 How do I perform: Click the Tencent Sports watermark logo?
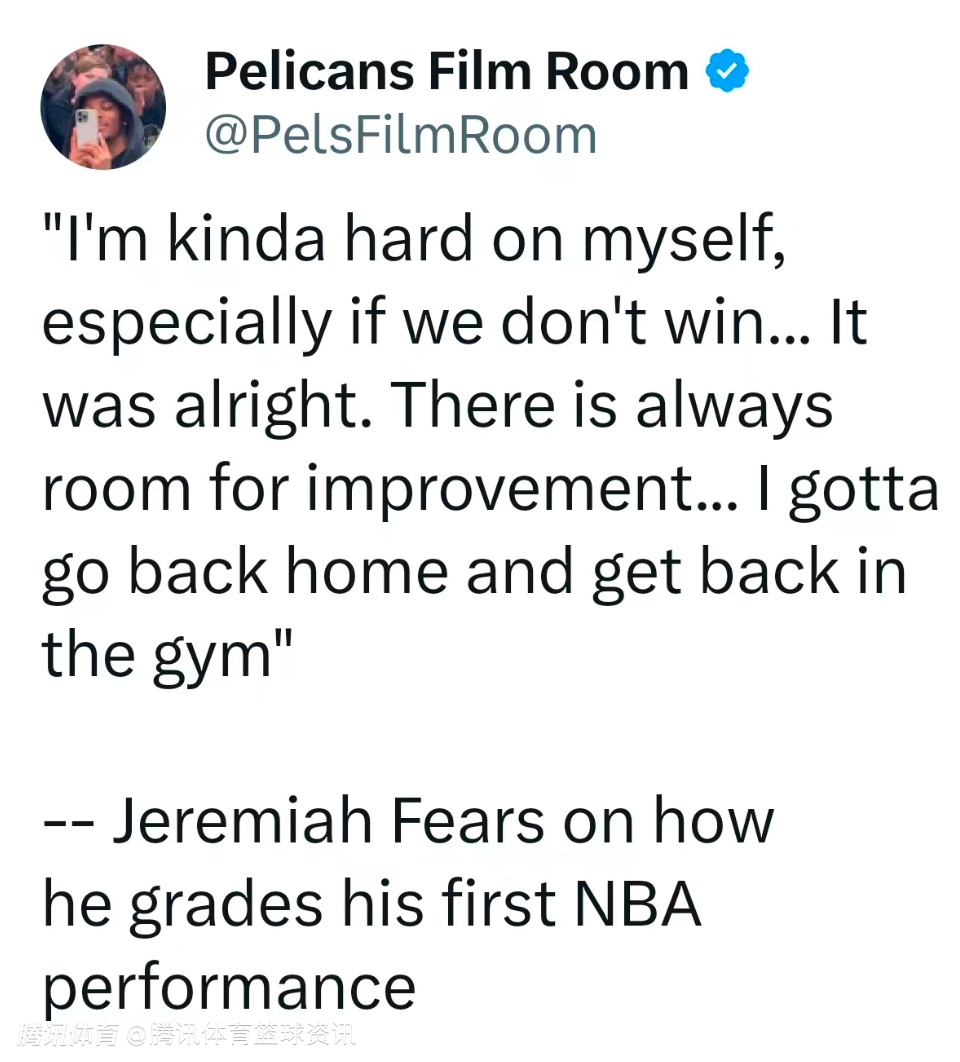click(68, 1035)
